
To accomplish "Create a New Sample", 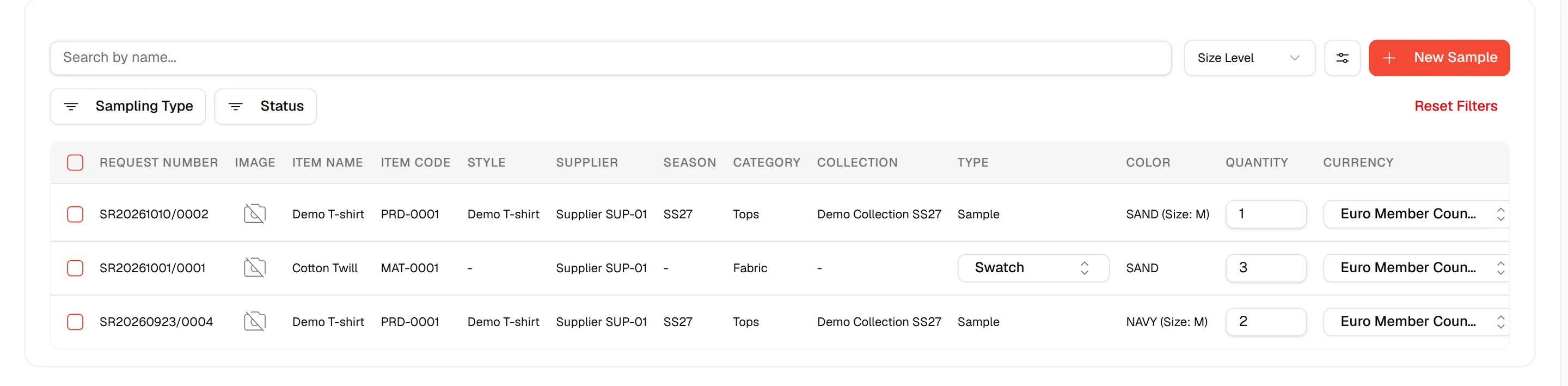I will tap(1439, 58).
